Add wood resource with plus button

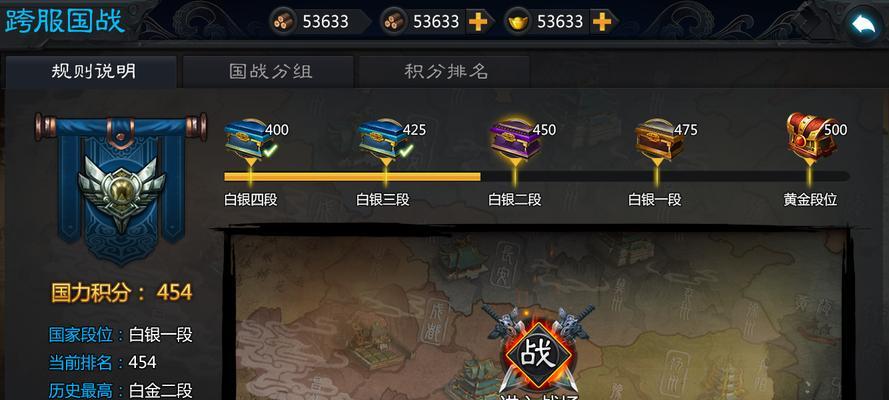(x=477, y=22)
